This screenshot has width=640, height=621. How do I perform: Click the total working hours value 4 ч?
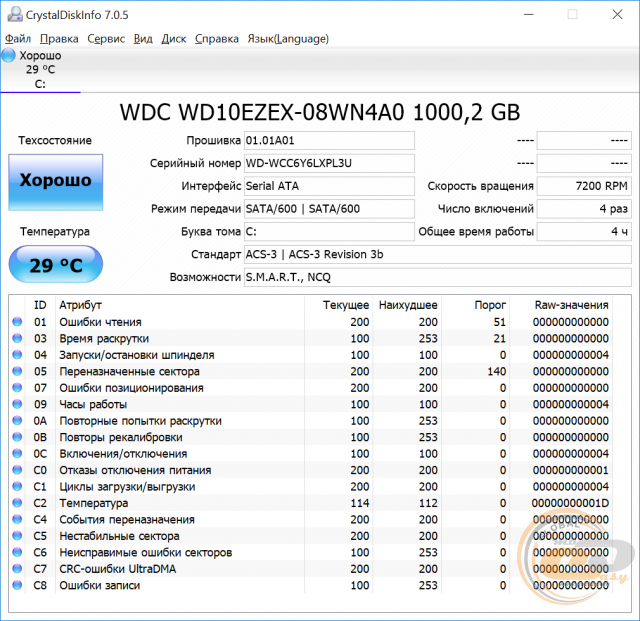pos(584,232)
